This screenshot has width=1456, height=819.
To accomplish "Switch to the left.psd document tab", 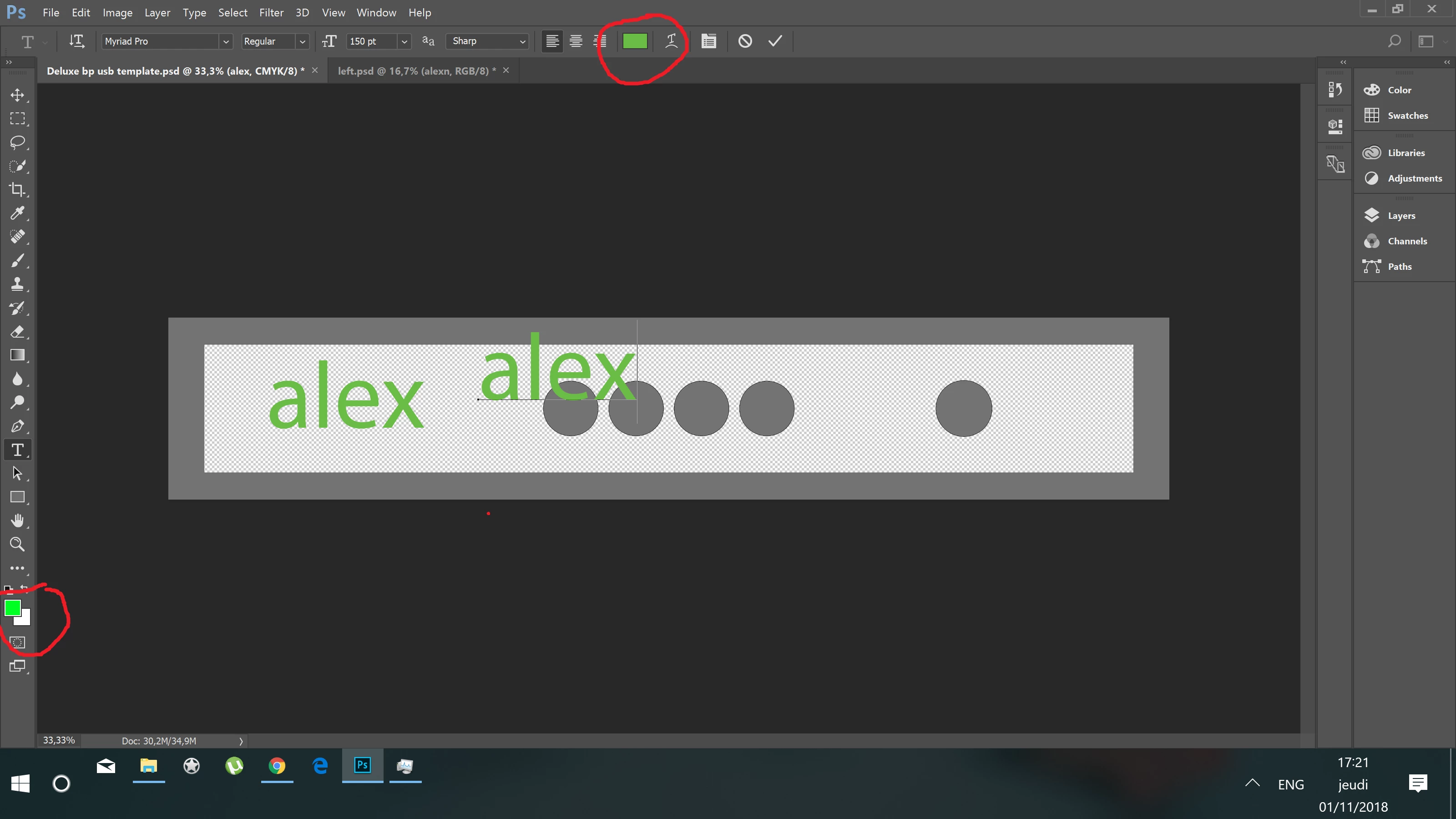I will pyautogui.click(x=416, y=71).
